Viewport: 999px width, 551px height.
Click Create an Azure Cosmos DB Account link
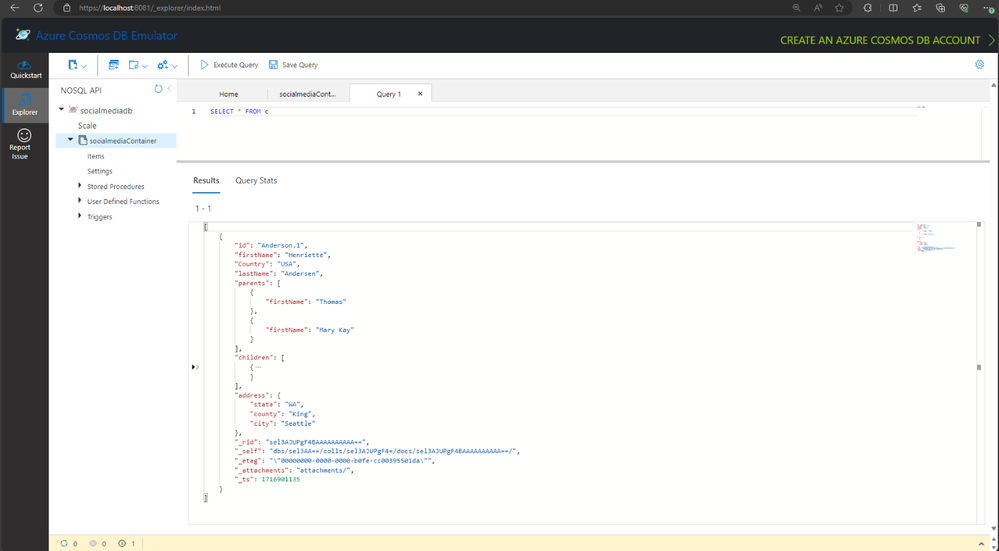887,40
